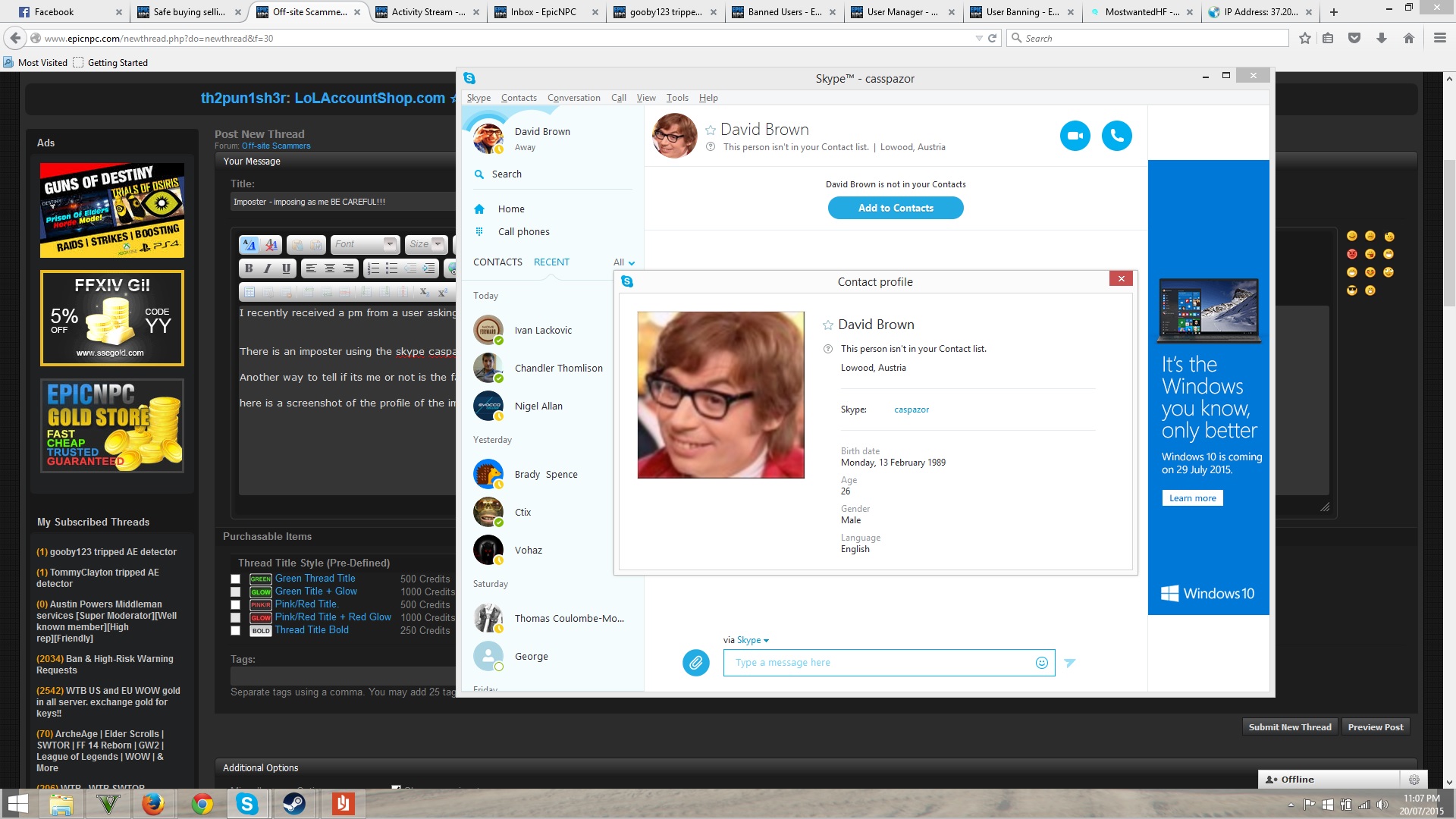This screenshot has width=1456, height=819.
Task: Open Firefox URL history dropdown arrow
Action: click(978, 38)
